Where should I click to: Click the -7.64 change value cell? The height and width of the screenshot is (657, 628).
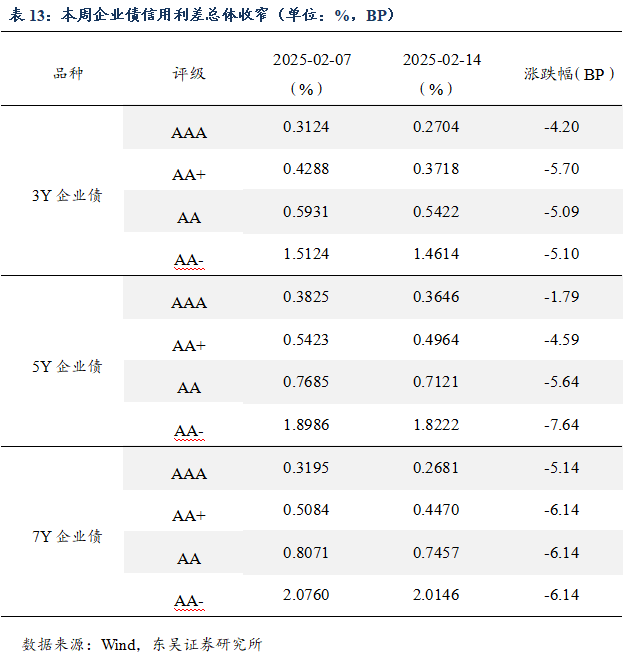[x=562, y=425]
